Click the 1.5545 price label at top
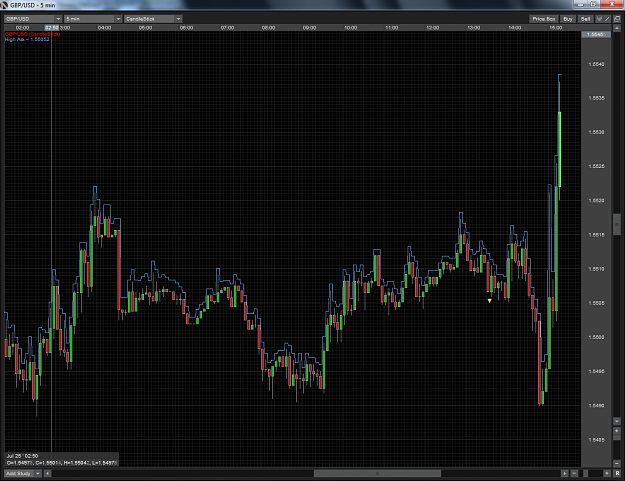This screenshot has height=481, width=625. [x=596, y=35]
